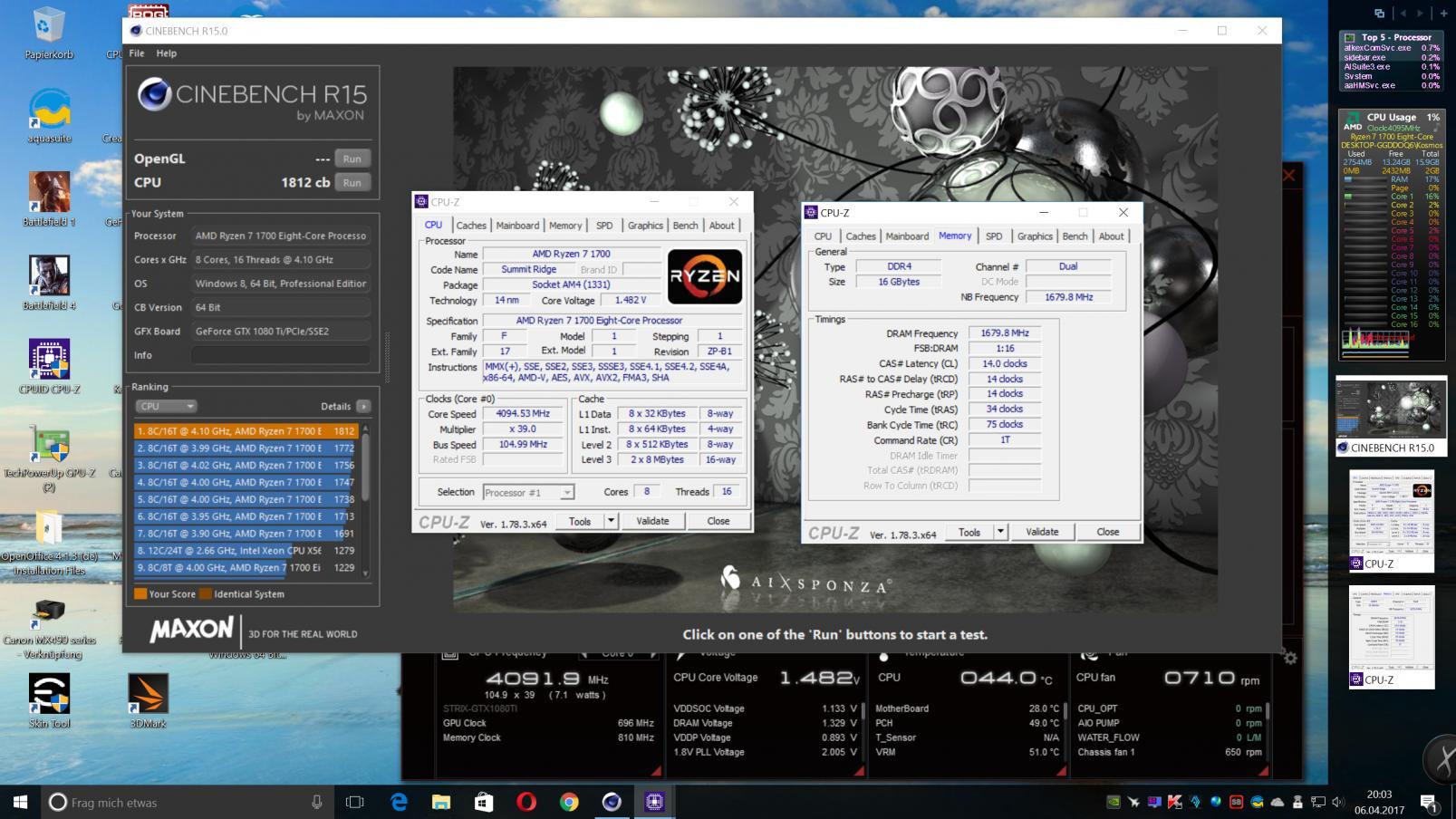Open the Action Center notifications icon
1456x819 pixels.
pyautogui.click(x=1429, y=802)
